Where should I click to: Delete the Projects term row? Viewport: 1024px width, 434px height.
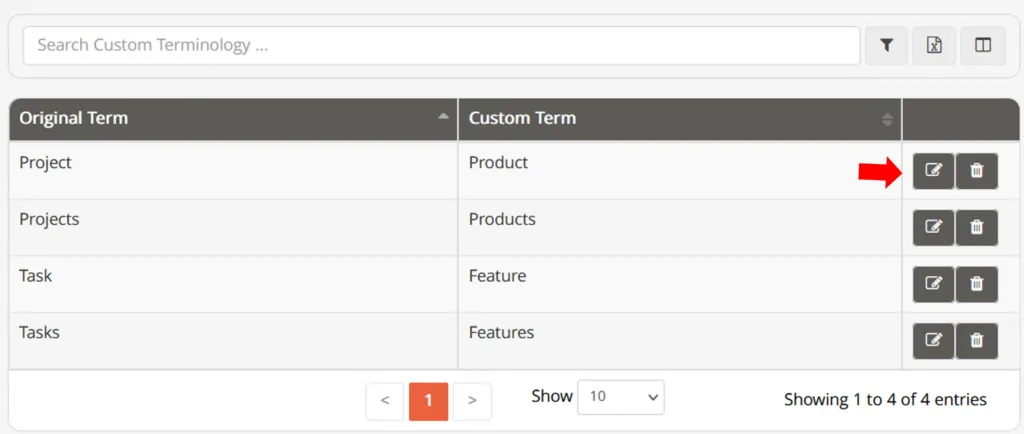pyautogui.click(x=976, y=227)
